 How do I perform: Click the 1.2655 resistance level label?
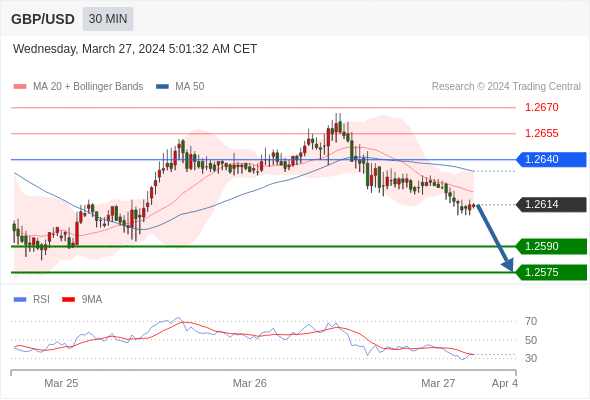(541, 133)
